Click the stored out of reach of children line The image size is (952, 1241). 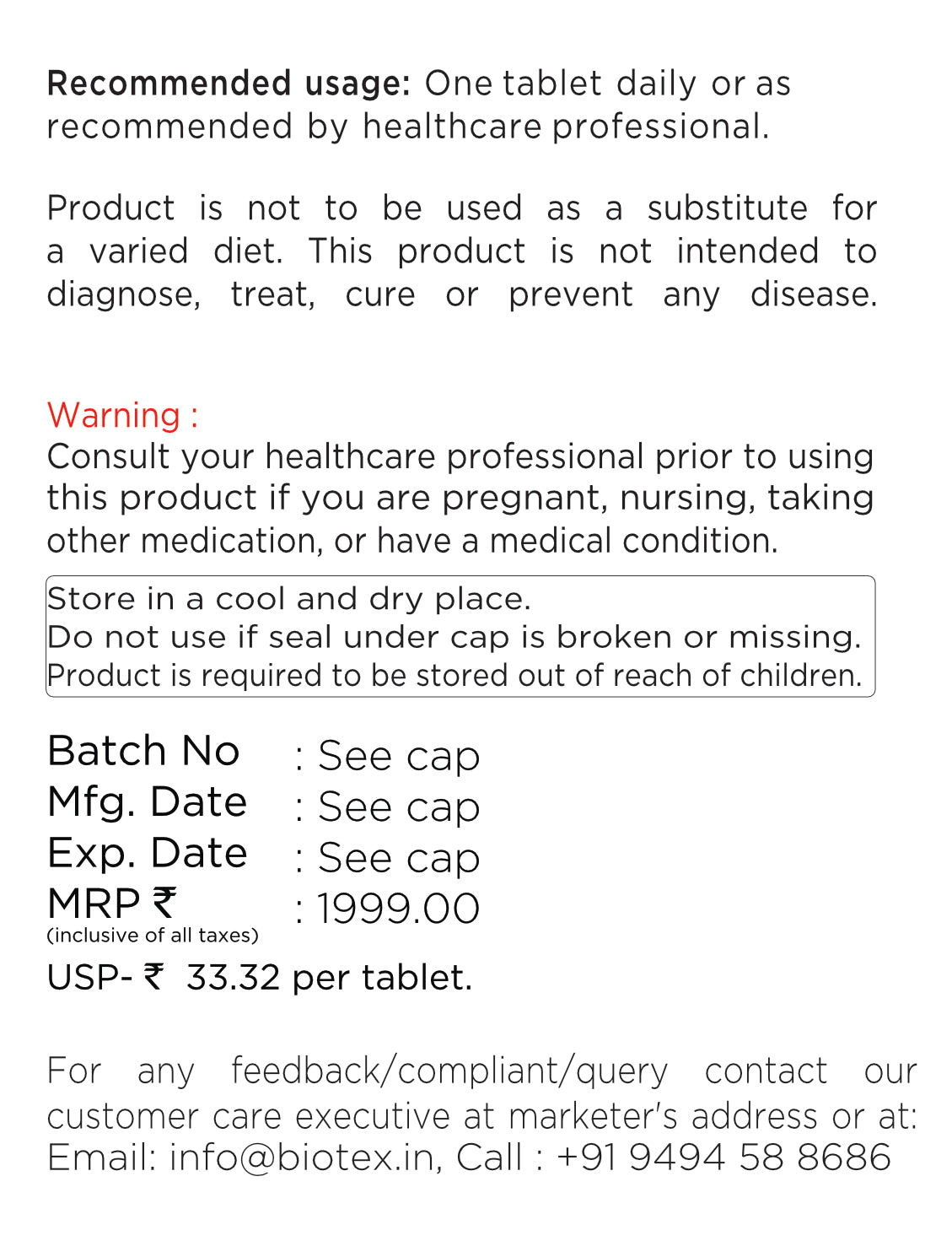454,676
